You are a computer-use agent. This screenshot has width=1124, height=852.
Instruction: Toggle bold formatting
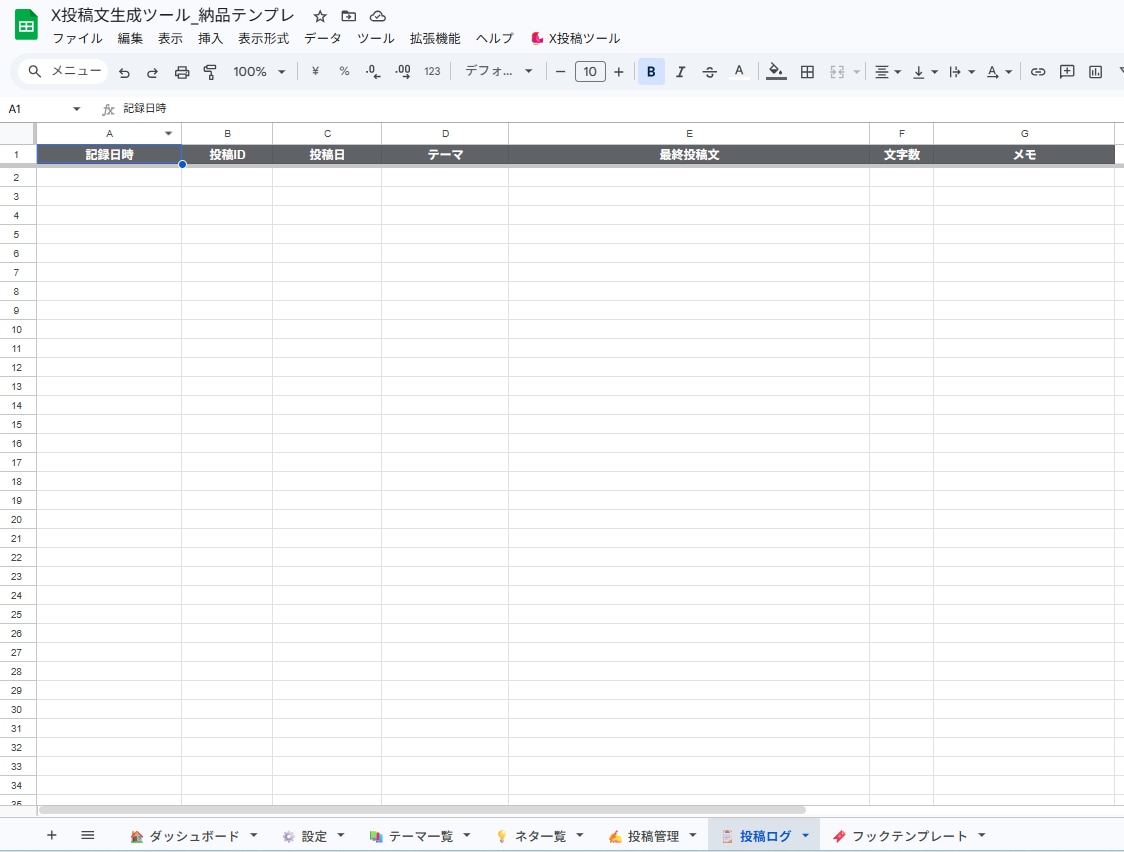[651, 72]
